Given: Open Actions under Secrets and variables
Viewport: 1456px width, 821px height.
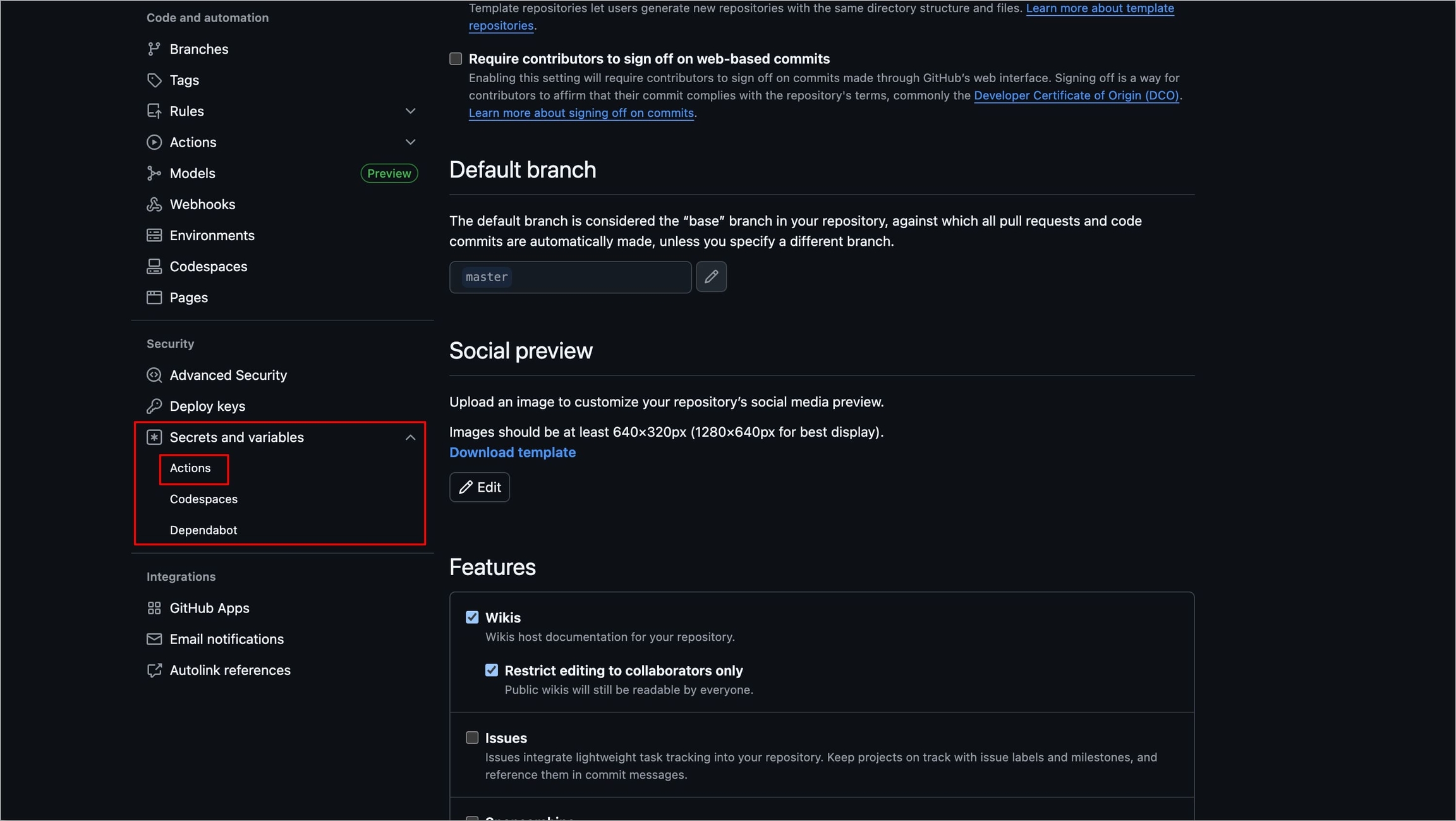Looking at the screenshot, I should (190, 468).
